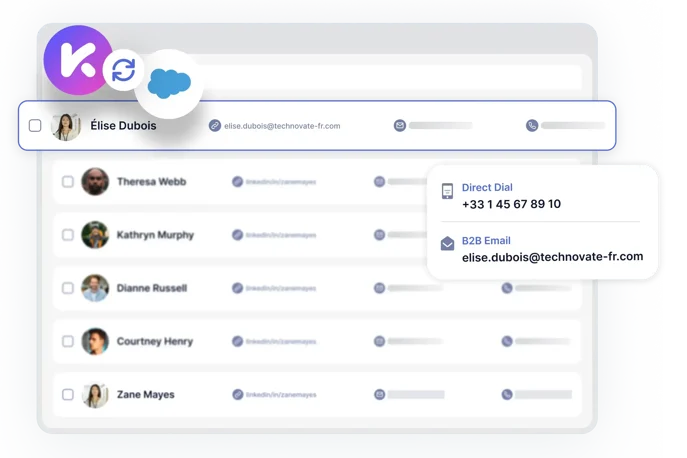This screenshot has height=458, width=687.
Task: Click envelope icon in Theresa Webb row
Action: pyautogui.click(x=379, y=181)
